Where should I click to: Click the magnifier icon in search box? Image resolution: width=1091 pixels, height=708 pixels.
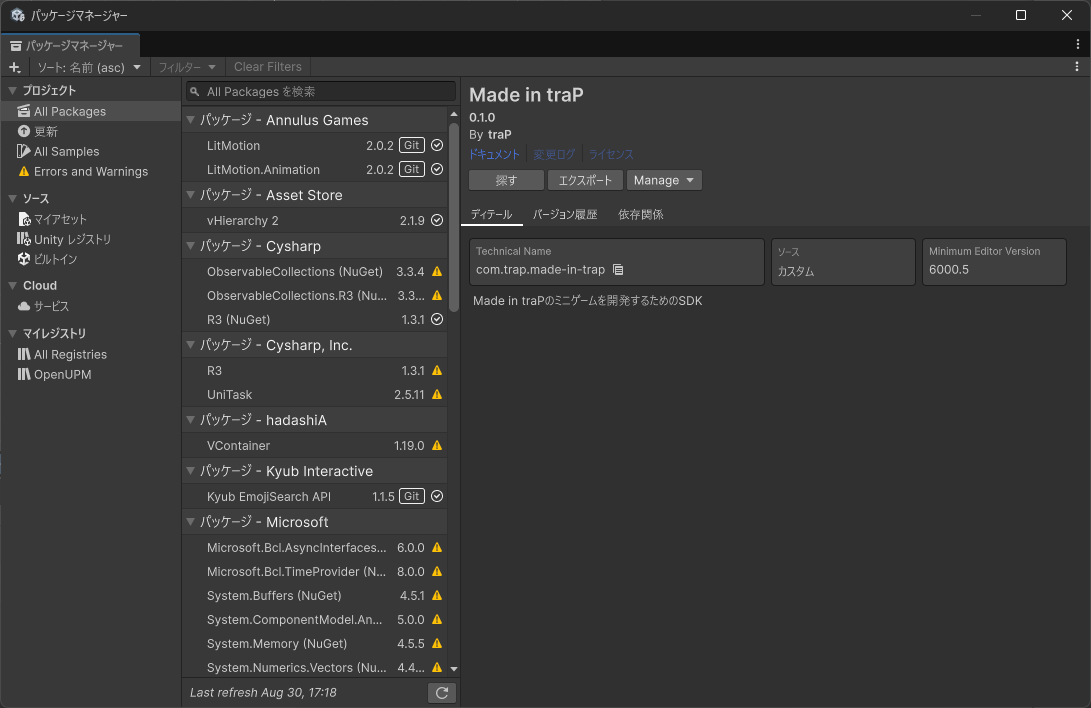click(195, 92)
